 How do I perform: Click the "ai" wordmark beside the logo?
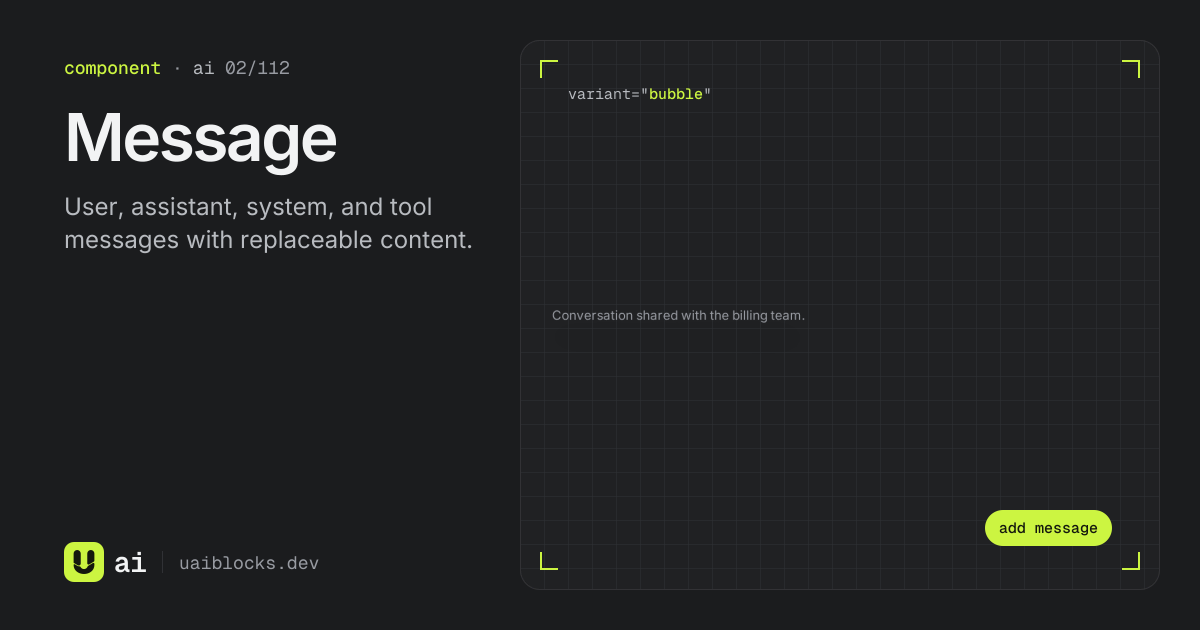click(x=130, y=563)
